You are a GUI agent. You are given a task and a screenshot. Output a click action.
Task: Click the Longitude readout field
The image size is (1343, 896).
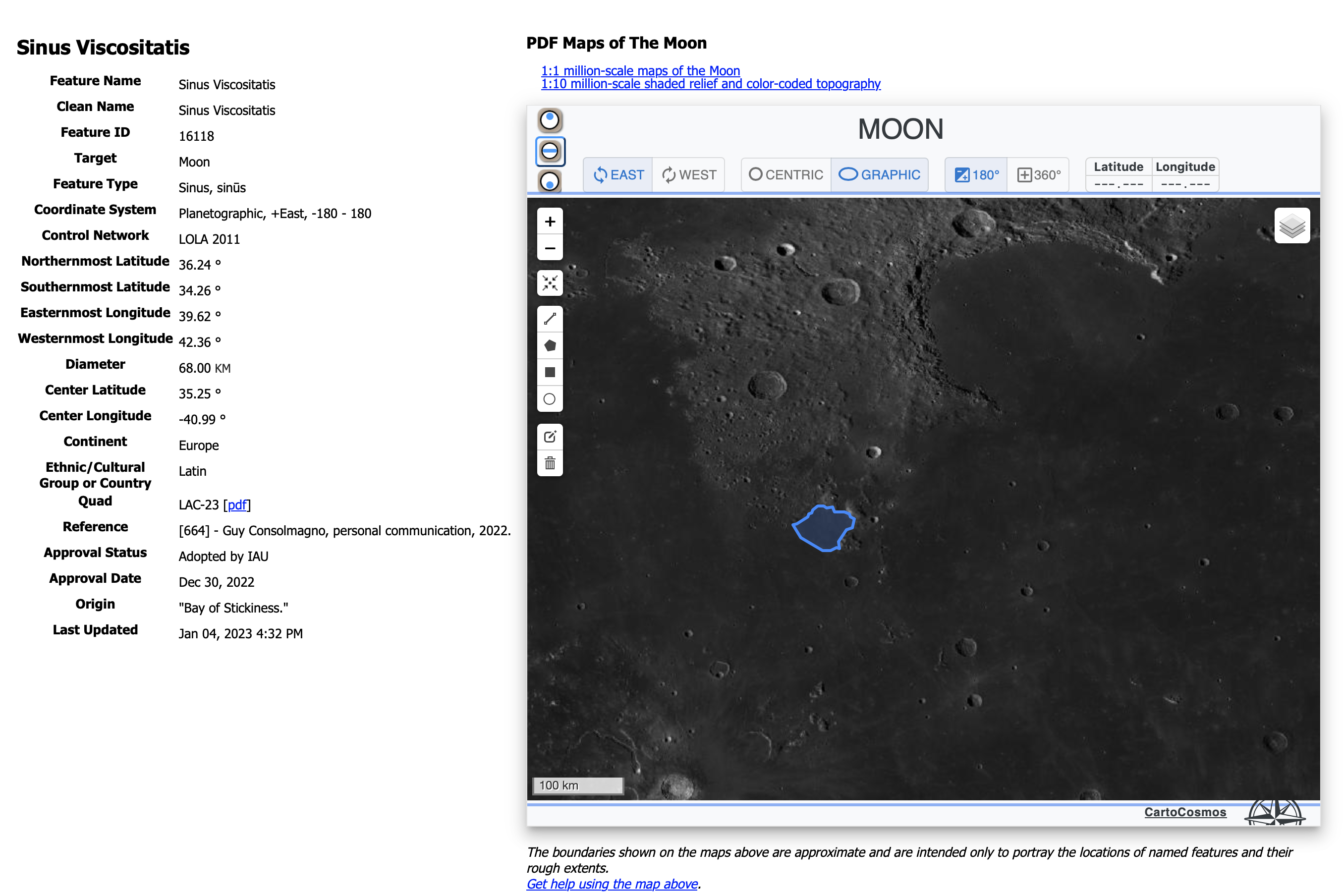pyautogui.click(x=1185, y=184)
